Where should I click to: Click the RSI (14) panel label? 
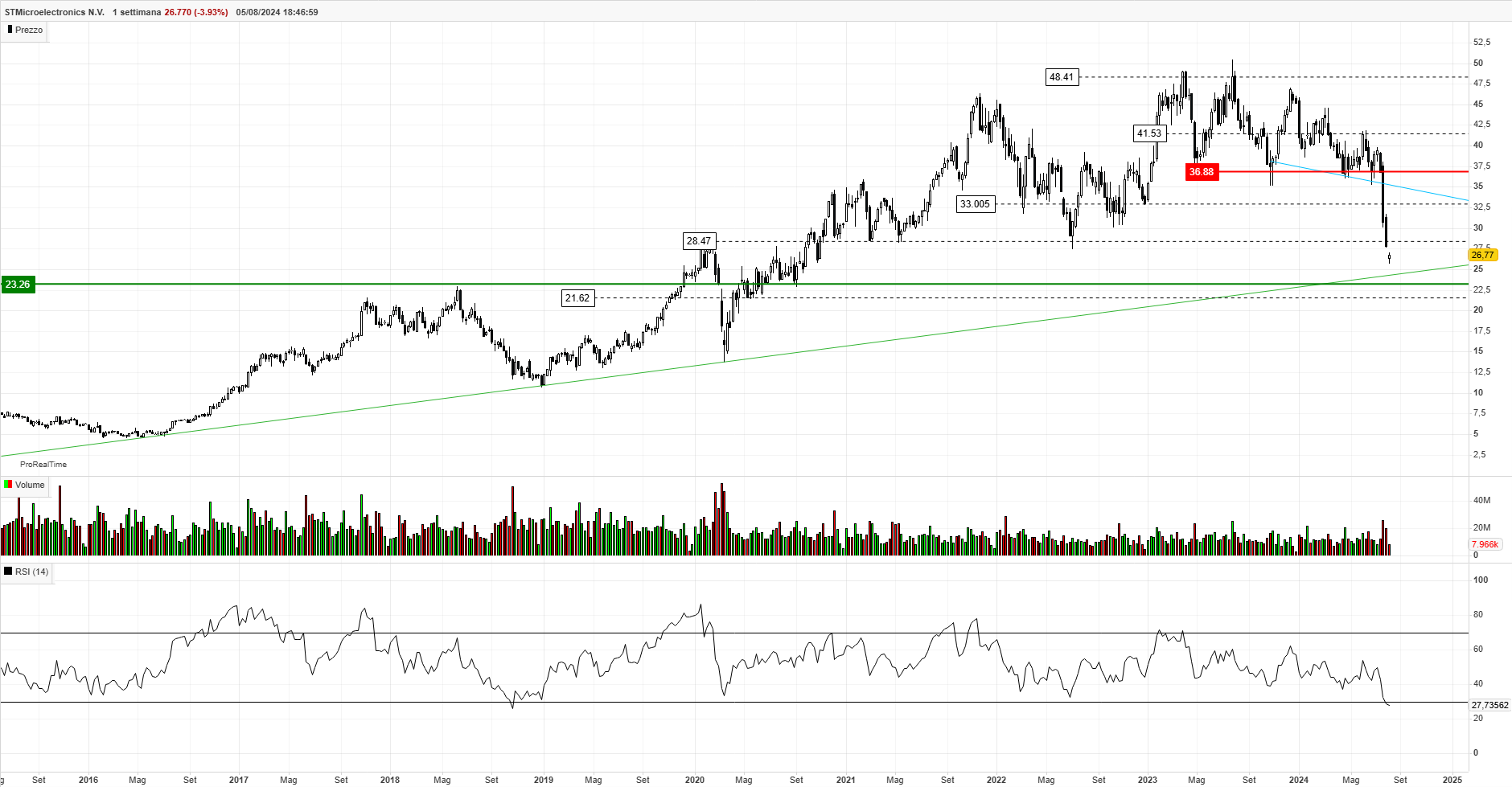pyautogui.click(x=32, y=572)
